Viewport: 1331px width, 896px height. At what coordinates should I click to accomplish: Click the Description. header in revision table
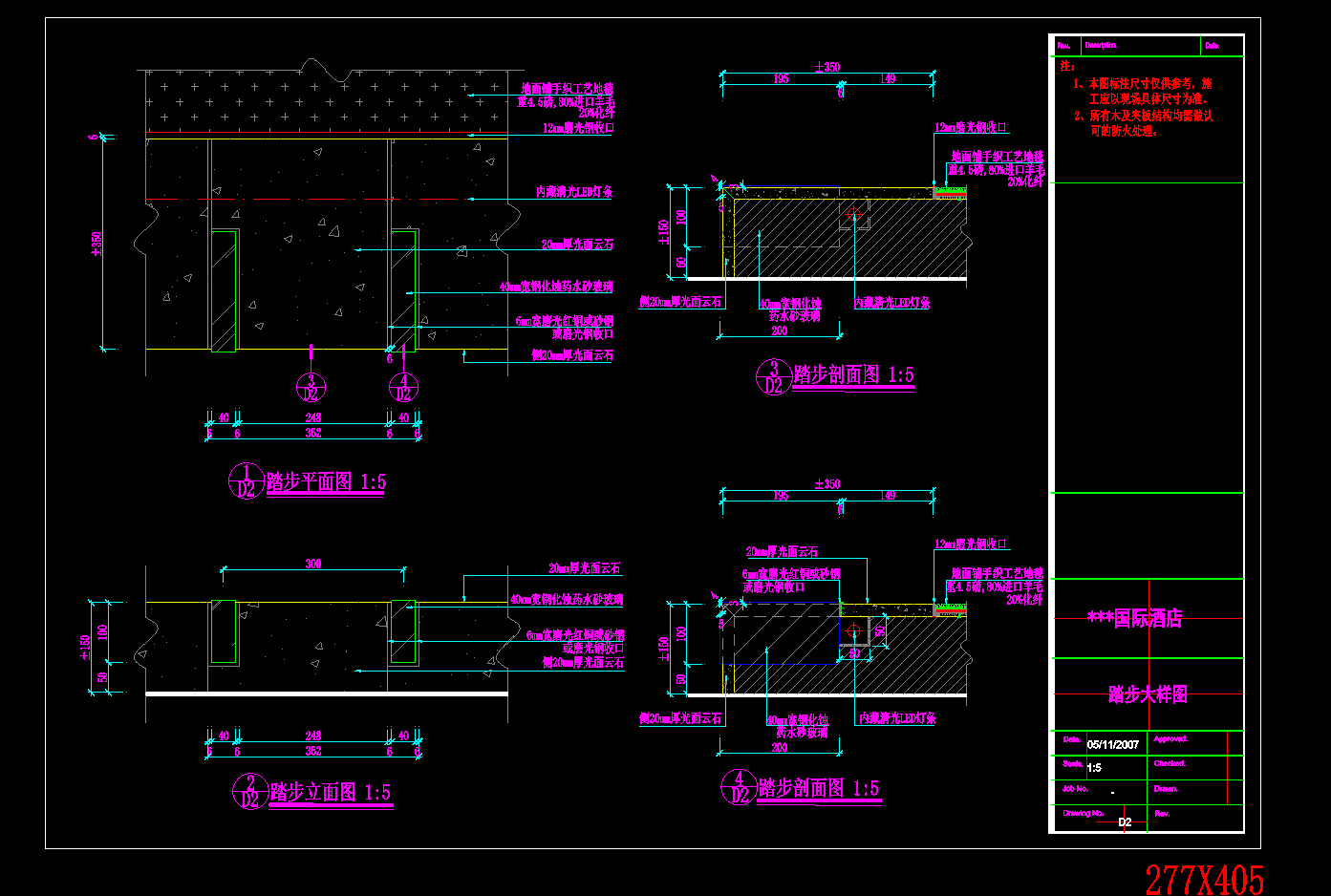1101,45
